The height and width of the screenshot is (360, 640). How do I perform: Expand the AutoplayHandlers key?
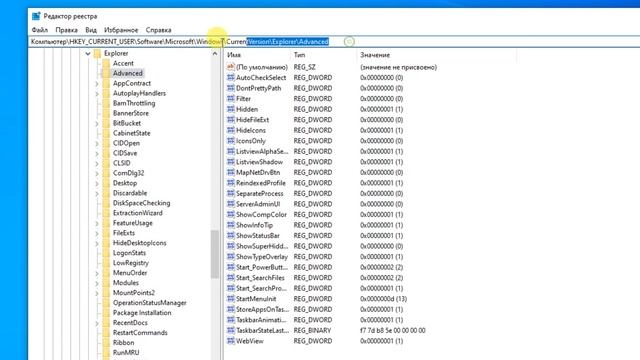tap(97, 93)
